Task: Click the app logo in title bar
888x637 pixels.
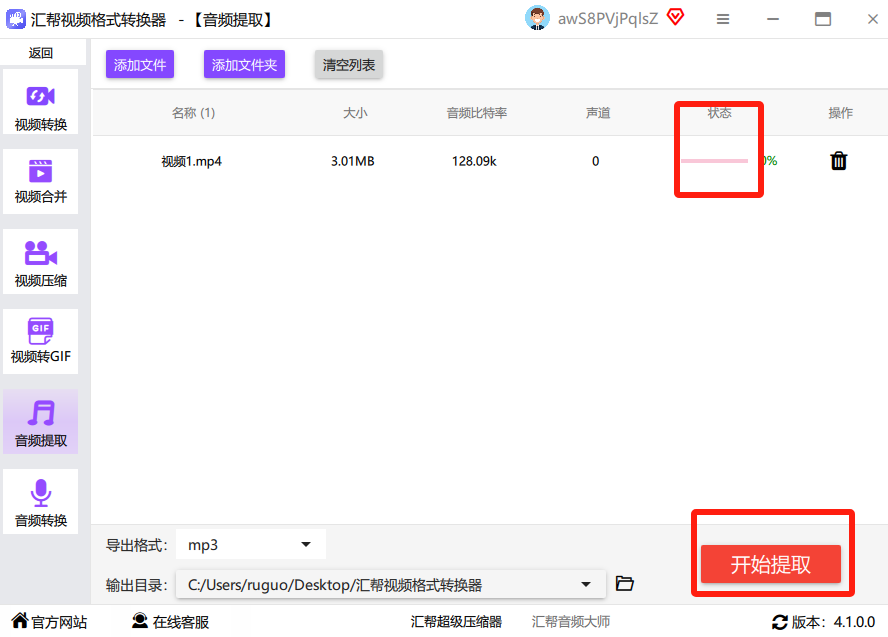Action: pyautogui.click(x=16, y=19)
